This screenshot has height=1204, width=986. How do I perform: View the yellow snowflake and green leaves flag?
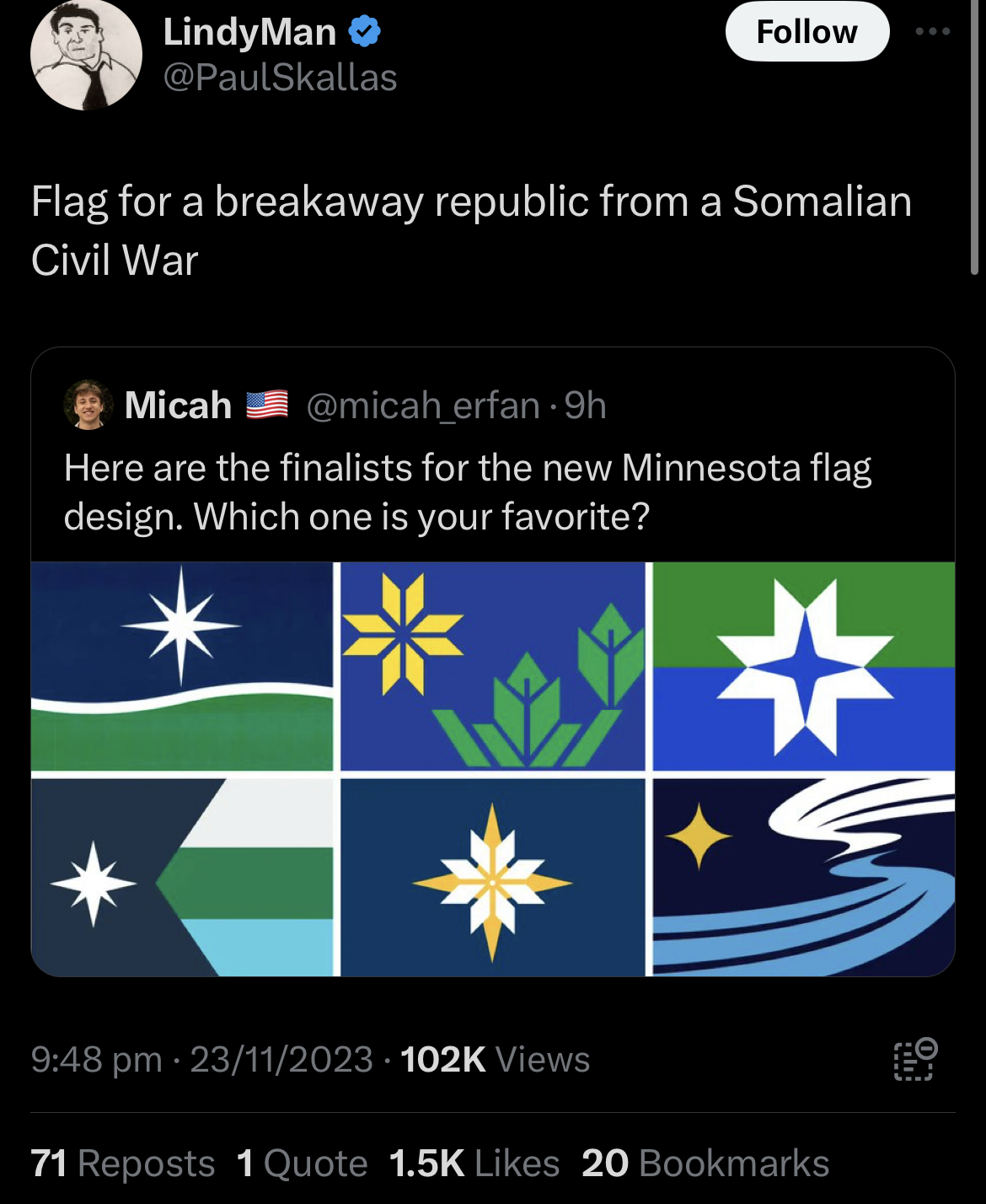point(492,666)
